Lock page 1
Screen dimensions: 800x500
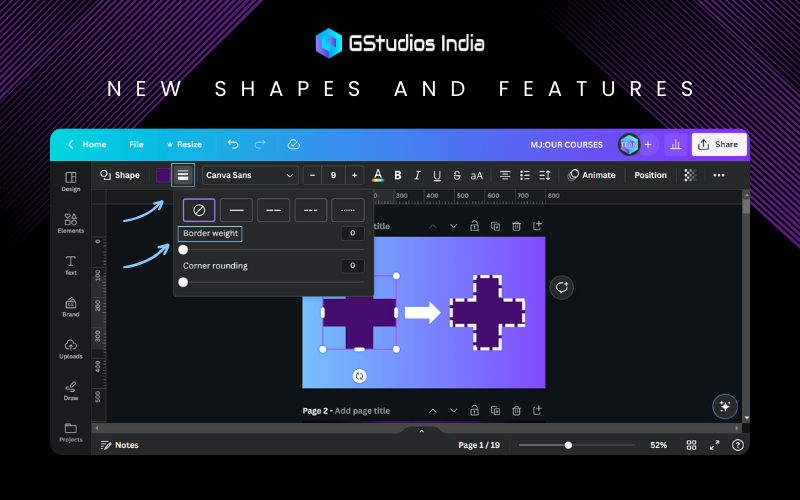474,226
